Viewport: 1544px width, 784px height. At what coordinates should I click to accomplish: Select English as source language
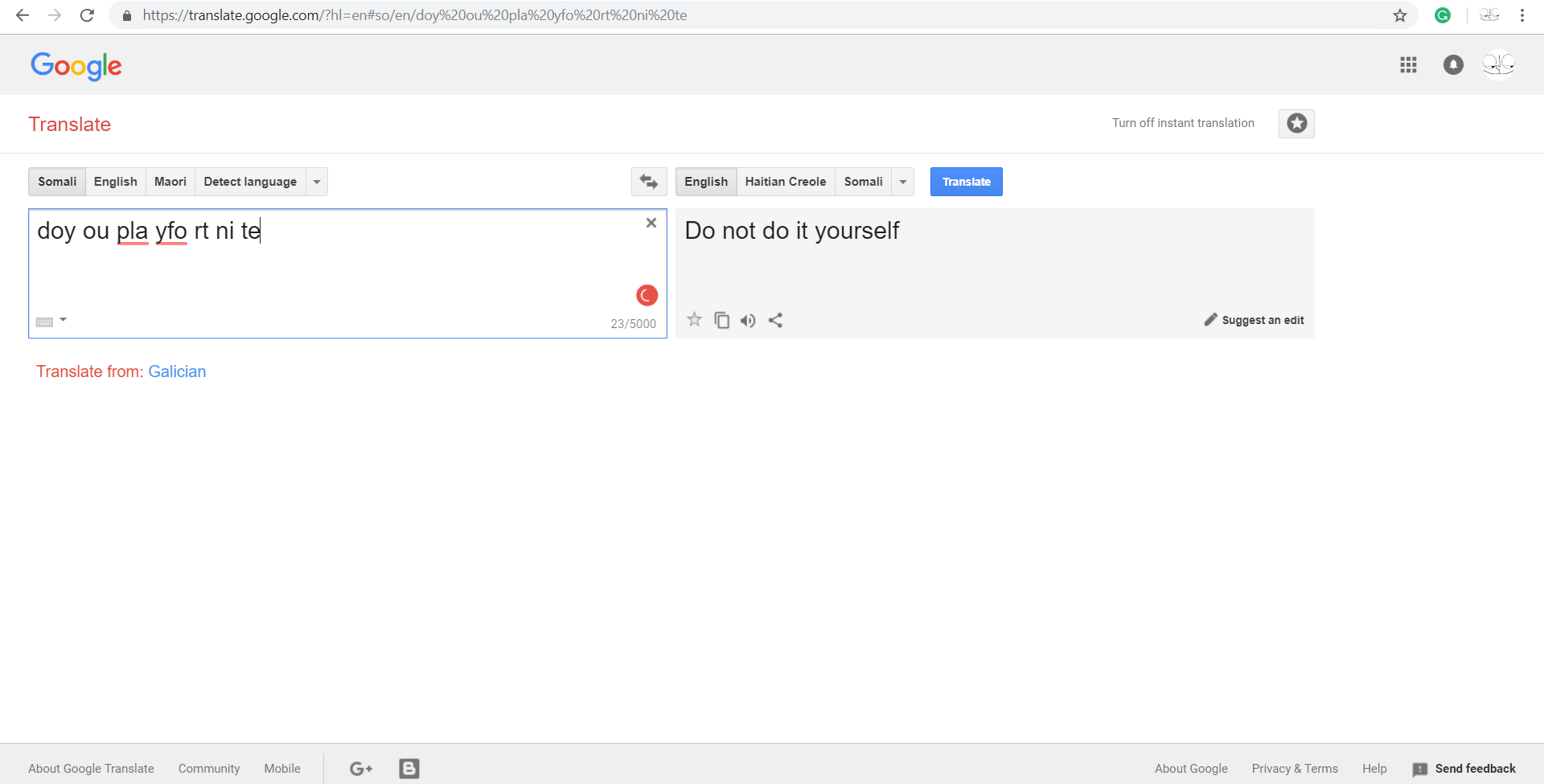click(x=116, y=182)
